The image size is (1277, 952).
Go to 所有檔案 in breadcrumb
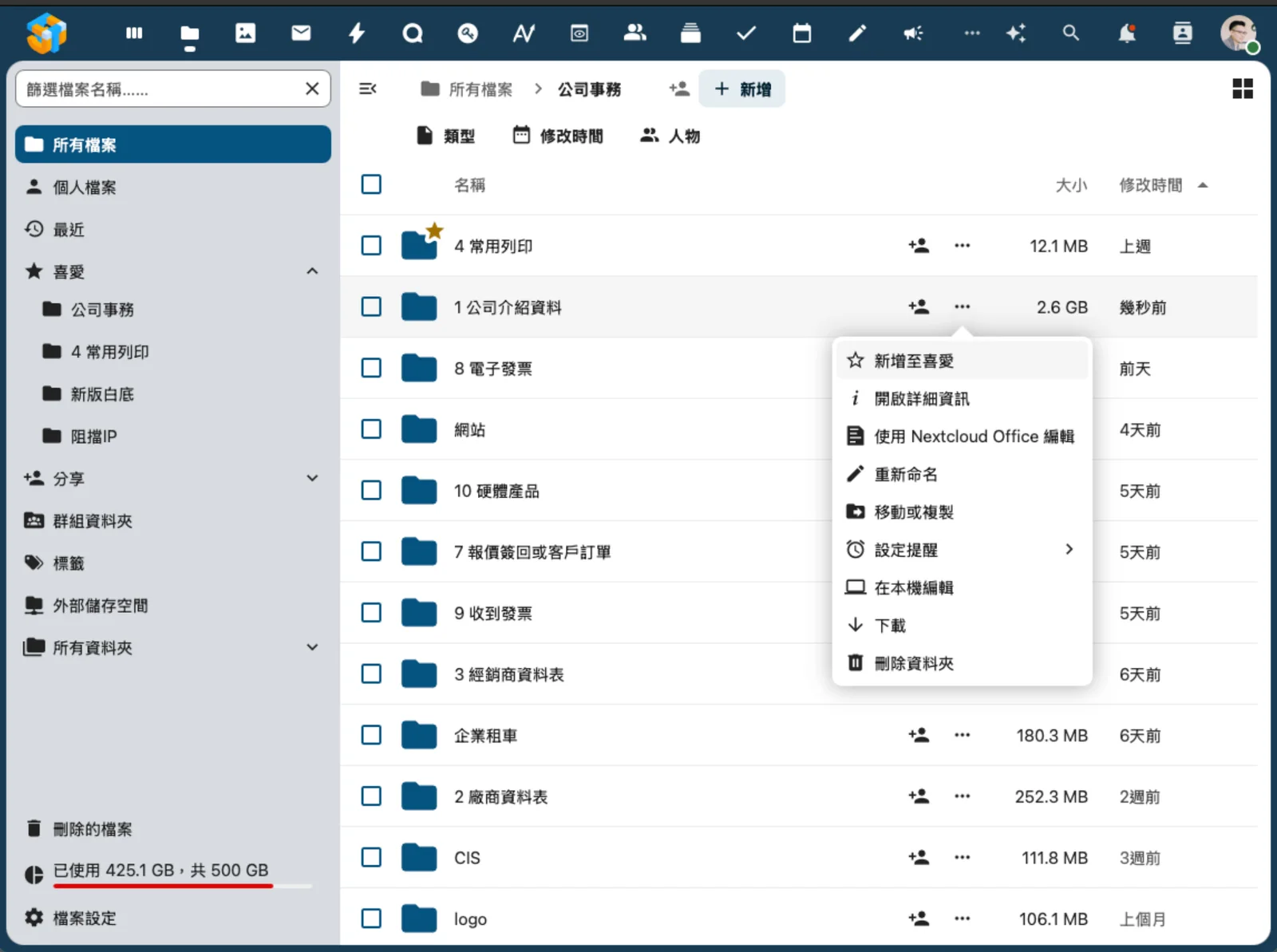pos(467,89)
